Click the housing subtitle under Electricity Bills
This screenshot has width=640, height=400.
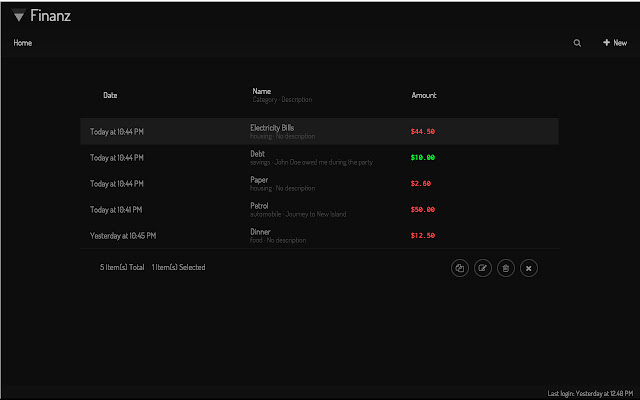[282, 136]
